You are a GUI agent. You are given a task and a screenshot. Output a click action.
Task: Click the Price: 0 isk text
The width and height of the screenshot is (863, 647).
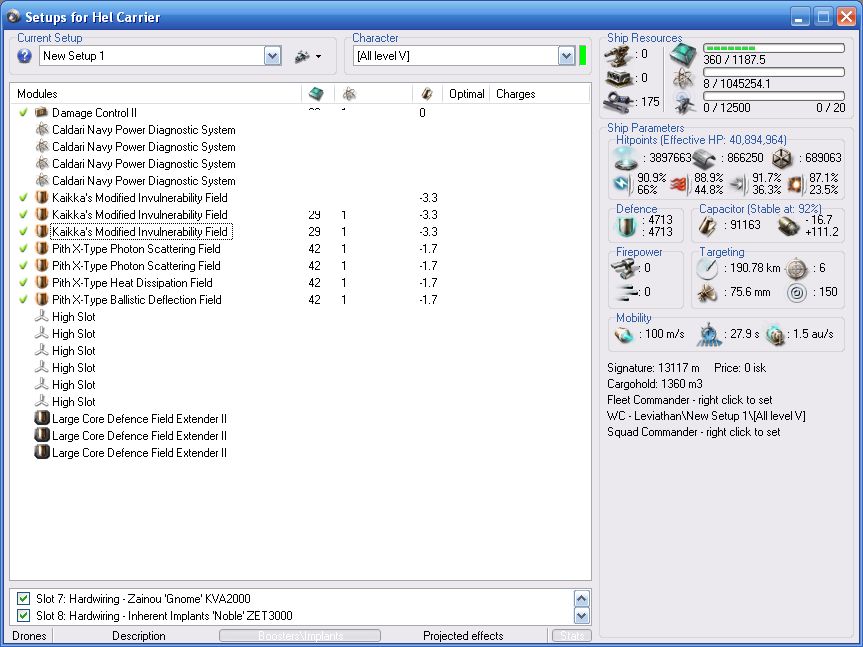(740, 368)
